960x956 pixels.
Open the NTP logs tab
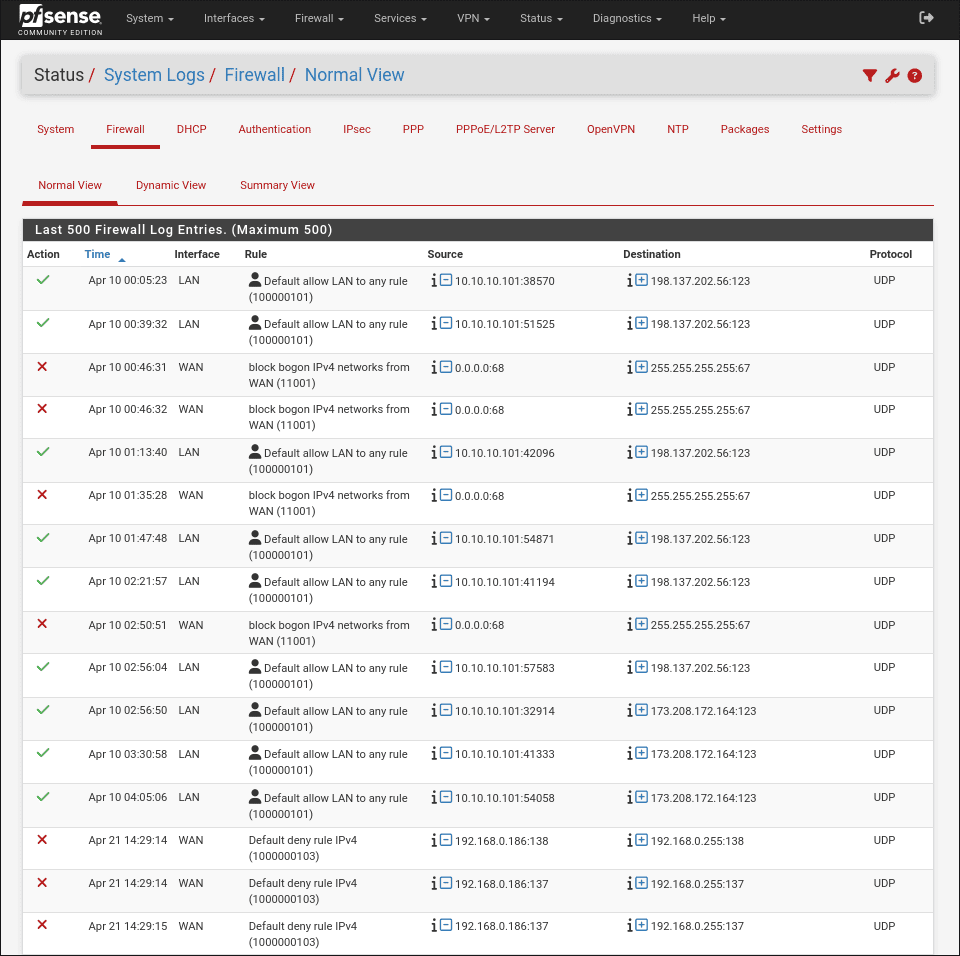(x=678, y=129)
